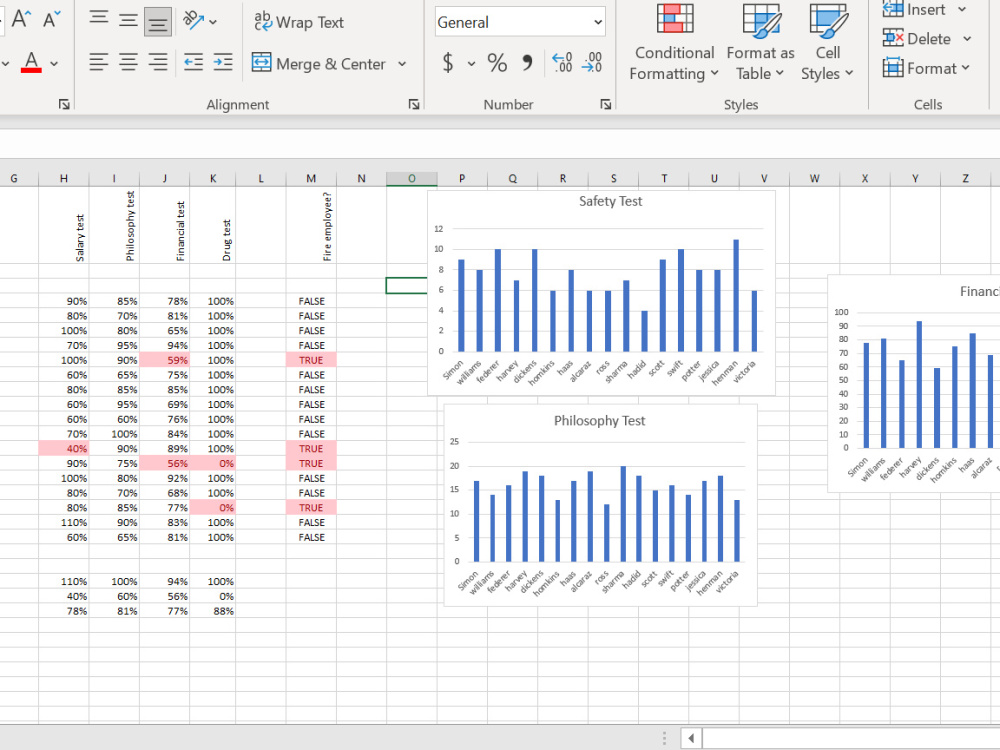1000x750 pixels.
Task: Click the Fire employee? header cell
Action: click(311, 225)
